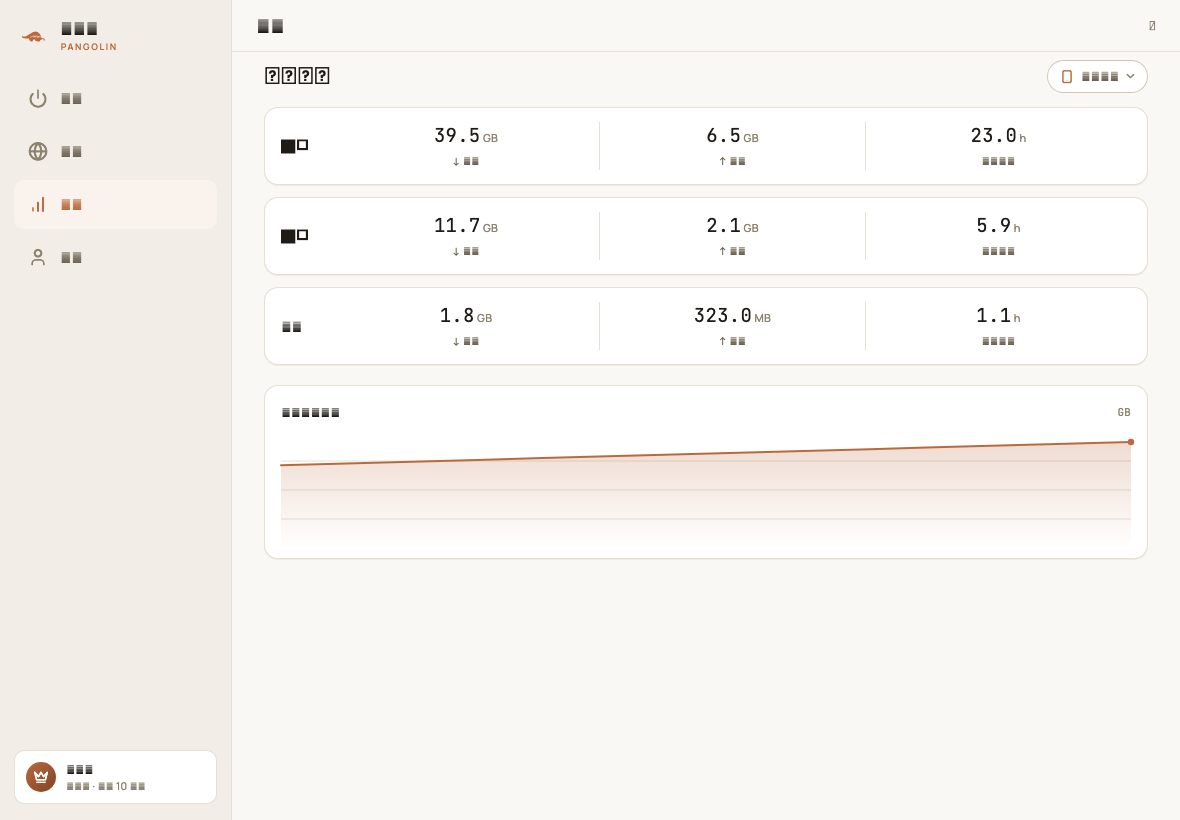The image size is (1180, 820).
Task: Open the globe icon sidebar section
Action: click(x=38, y=151)
